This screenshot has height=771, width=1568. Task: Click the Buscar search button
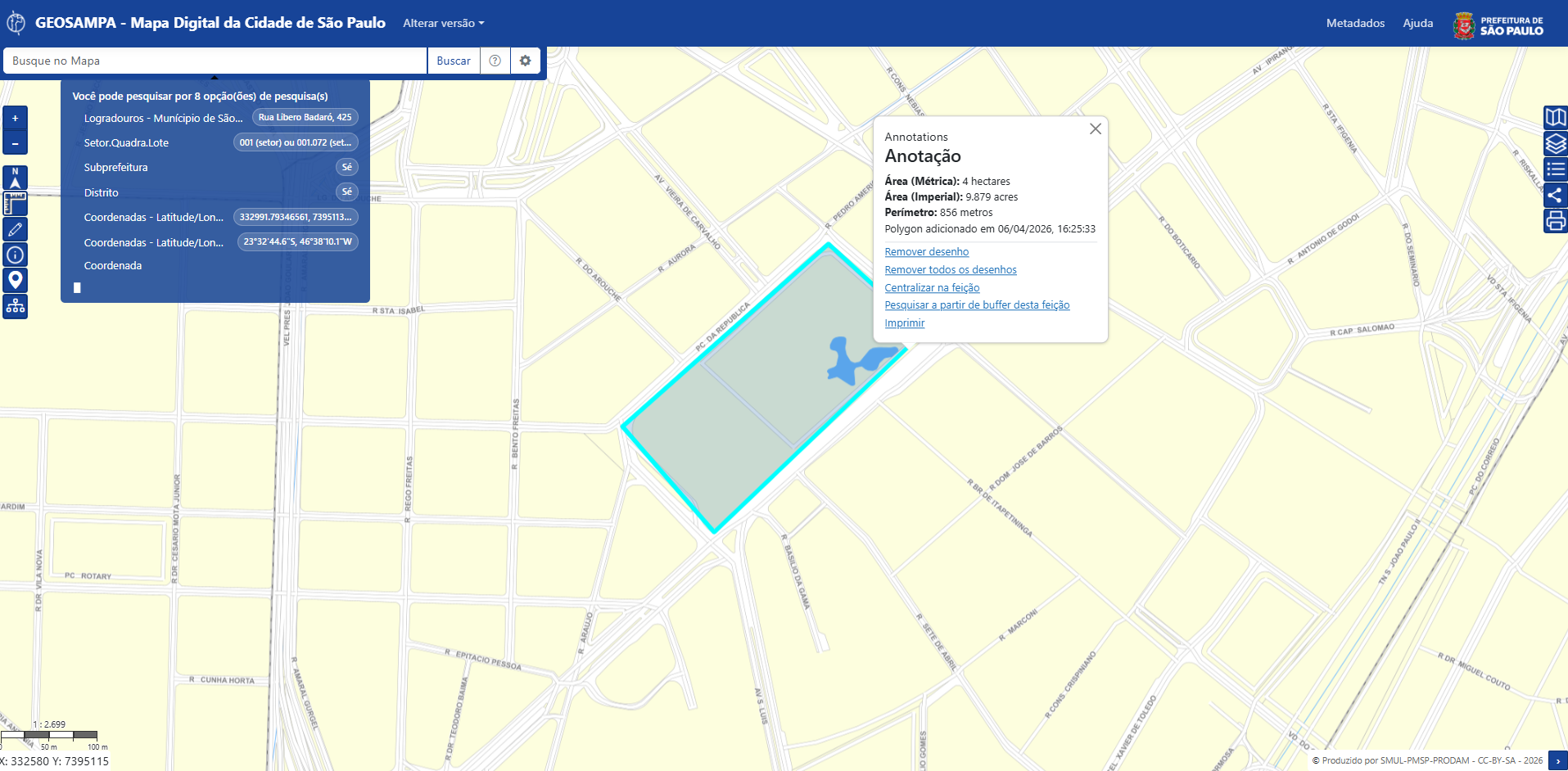tap(454, 61)
